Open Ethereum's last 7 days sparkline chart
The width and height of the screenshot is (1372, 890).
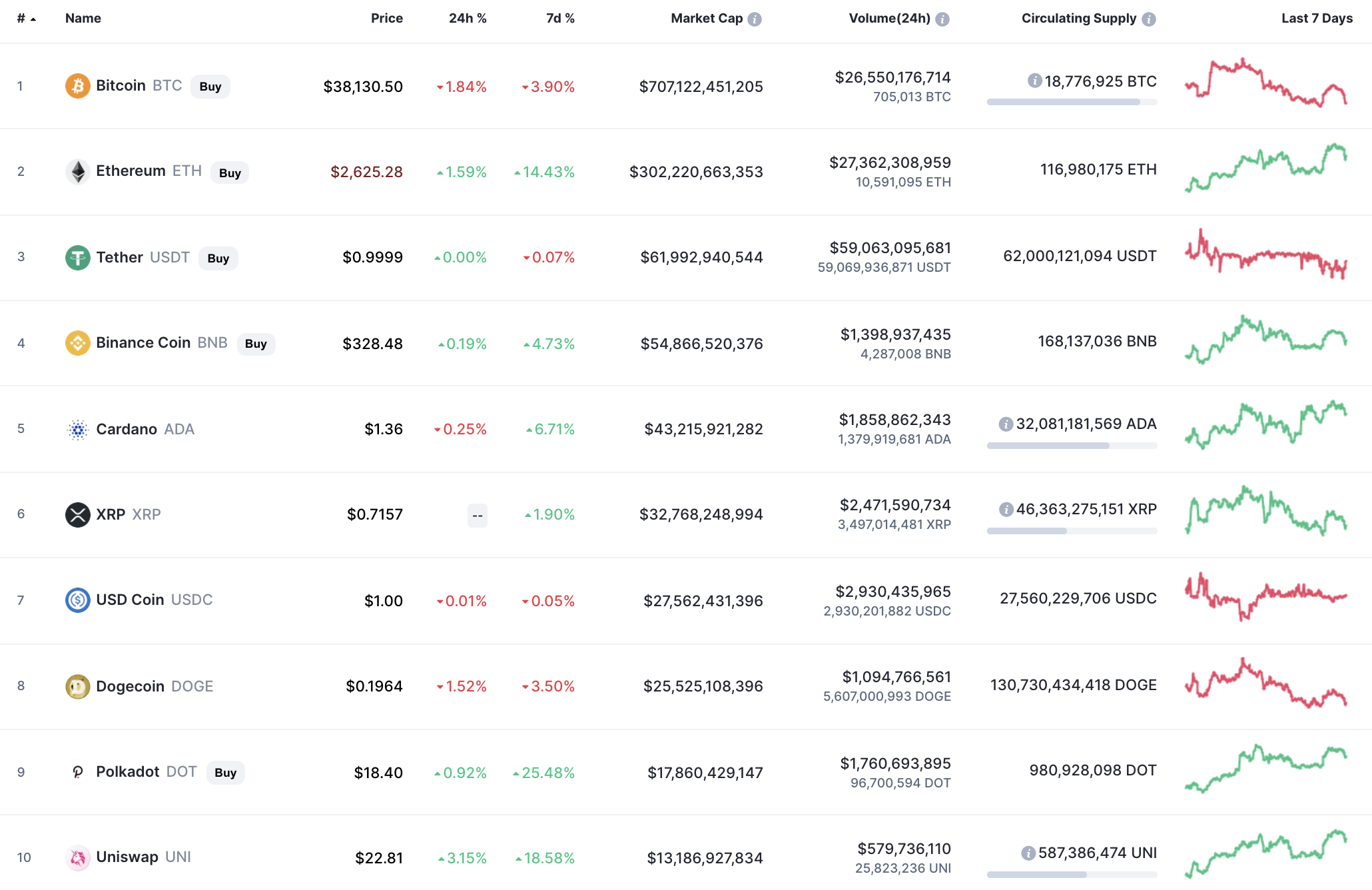coord(1265,168)
